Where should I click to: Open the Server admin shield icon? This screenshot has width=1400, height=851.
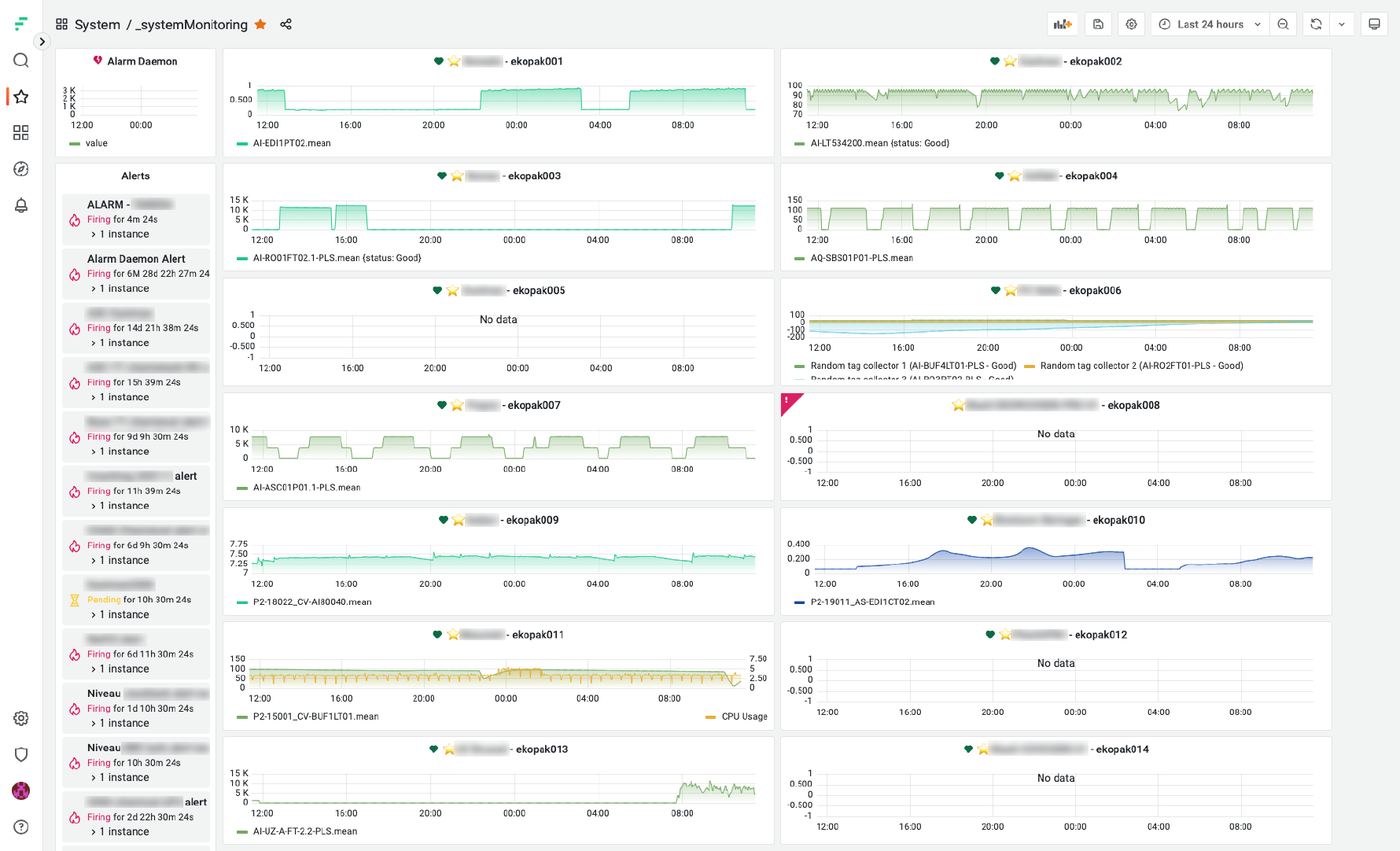coord(21,754)
